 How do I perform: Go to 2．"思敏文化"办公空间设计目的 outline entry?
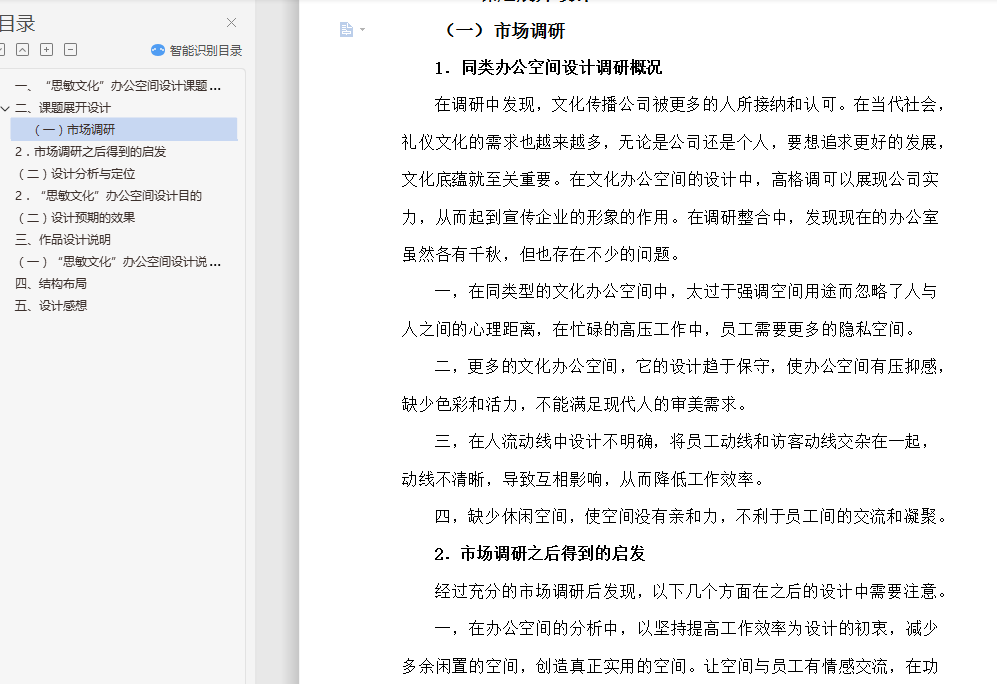click(x=108, y=195)
